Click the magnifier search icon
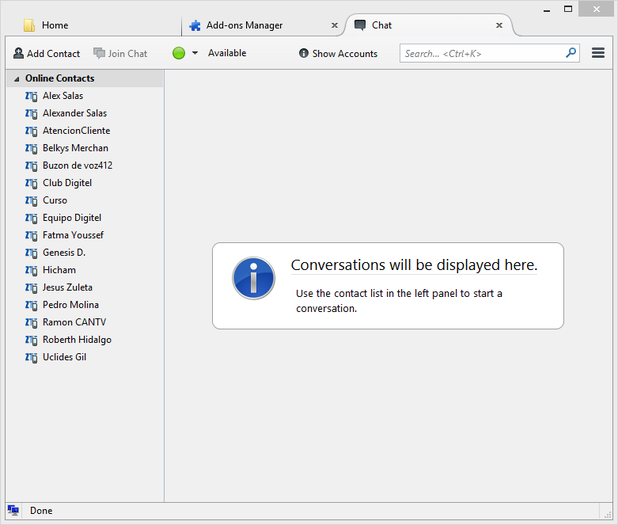This screenshot has width=618, height=525. tap(571, 53)
